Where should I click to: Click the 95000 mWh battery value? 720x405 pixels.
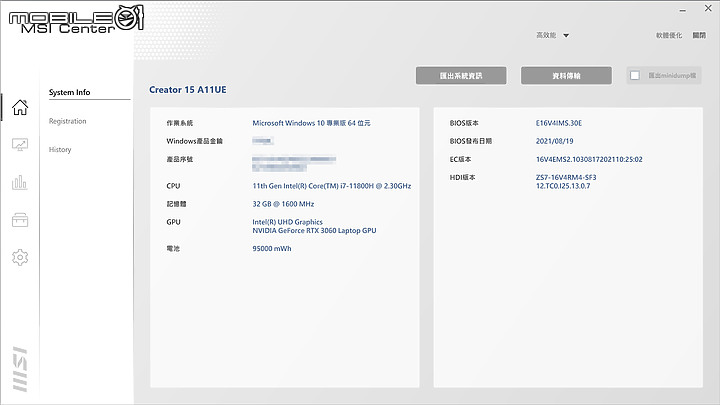272,248
